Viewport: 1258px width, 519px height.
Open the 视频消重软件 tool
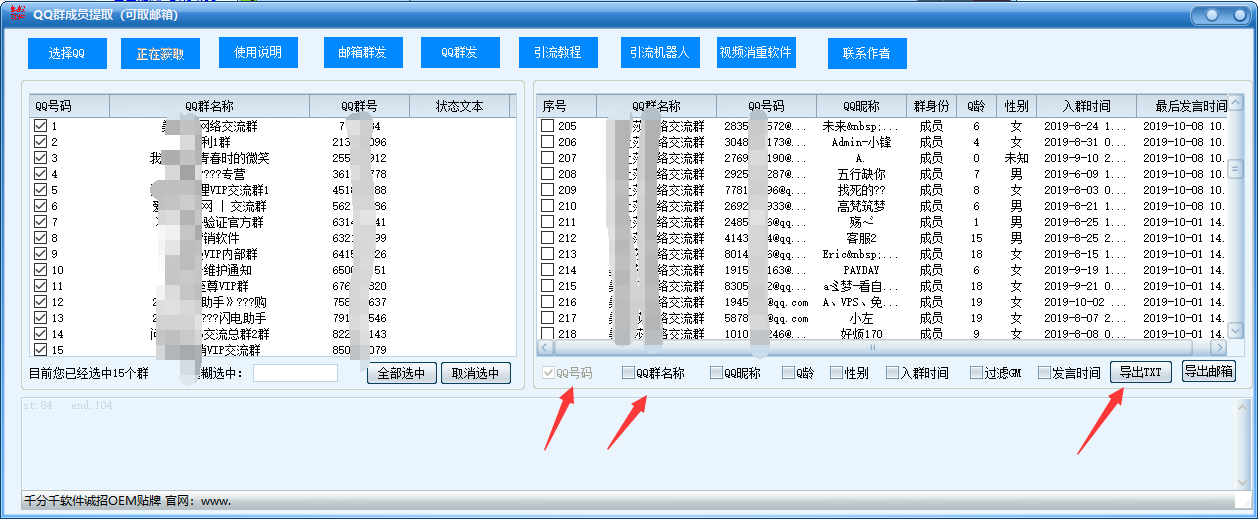756,53
